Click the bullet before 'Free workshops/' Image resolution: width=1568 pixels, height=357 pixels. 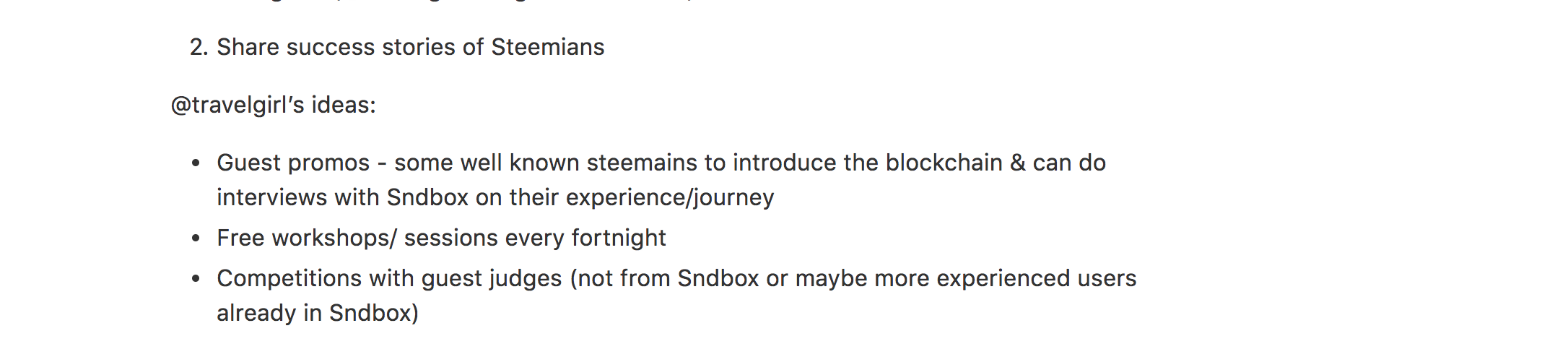196,238
